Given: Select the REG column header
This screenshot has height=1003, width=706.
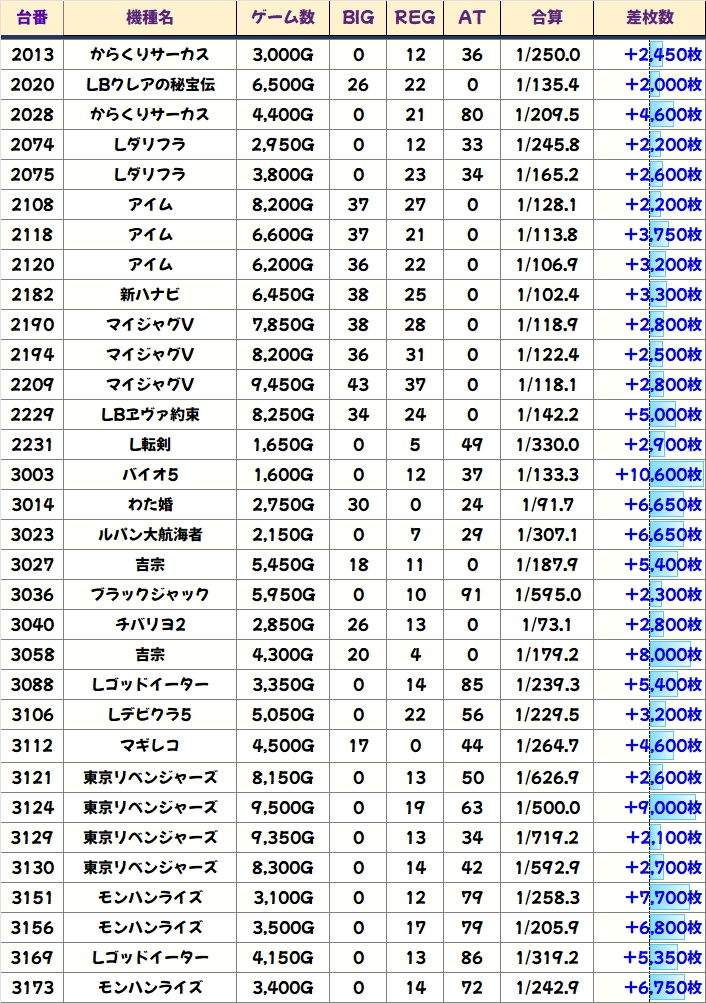Looking at the screenshot, I should pyautogui.click(x=415, y=18).
